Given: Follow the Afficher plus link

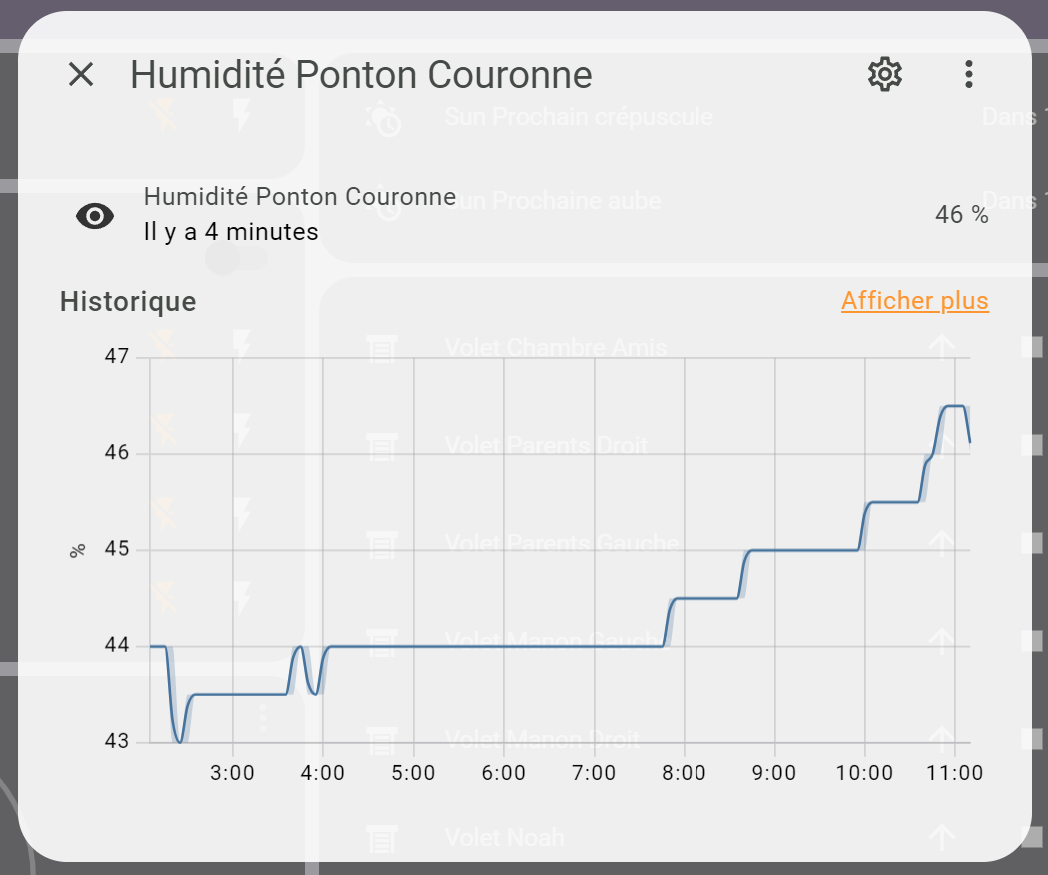Looking at the screenshot, I should (914, 301).
